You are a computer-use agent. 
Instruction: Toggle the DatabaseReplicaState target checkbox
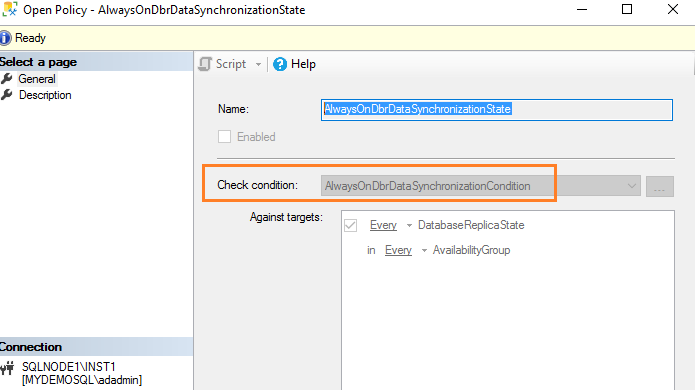tap(350, 225)
